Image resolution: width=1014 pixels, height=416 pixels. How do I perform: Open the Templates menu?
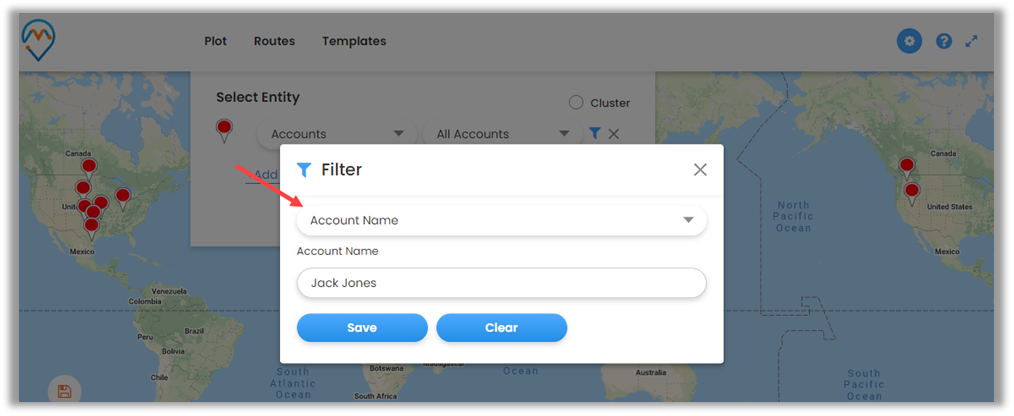click(x=354, y=41)
